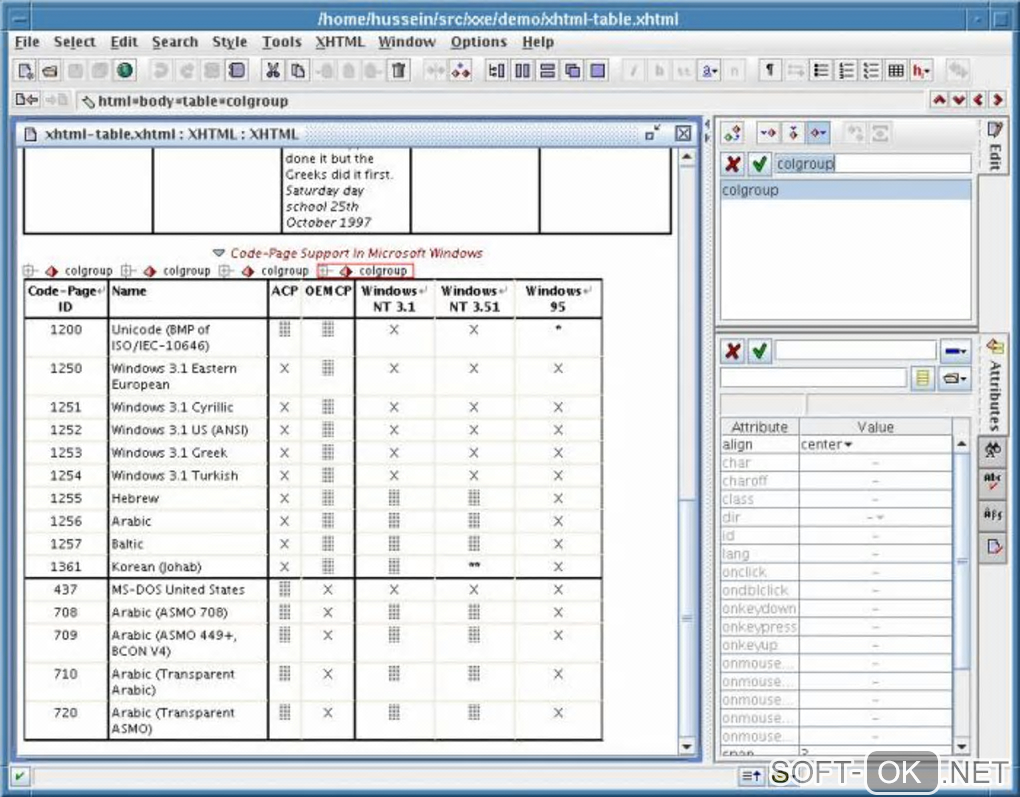Viewport: 1020px width, 797px height.
Task: Click the Convert element icon in toolbar
Action: pyautogui.click(x=461, y=70)
